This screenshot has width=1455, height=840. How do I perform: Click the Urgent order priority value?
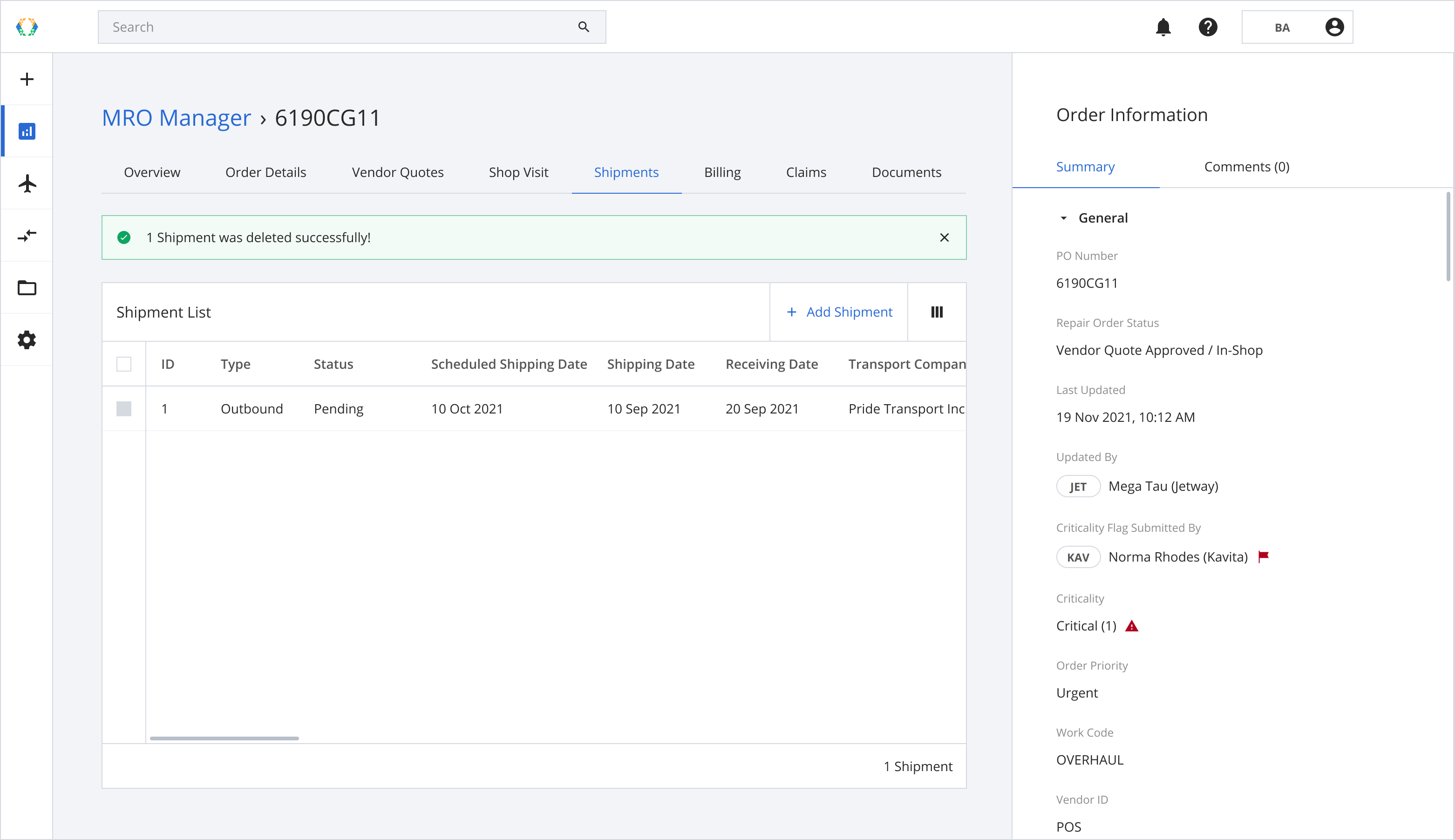(1076, 693)
